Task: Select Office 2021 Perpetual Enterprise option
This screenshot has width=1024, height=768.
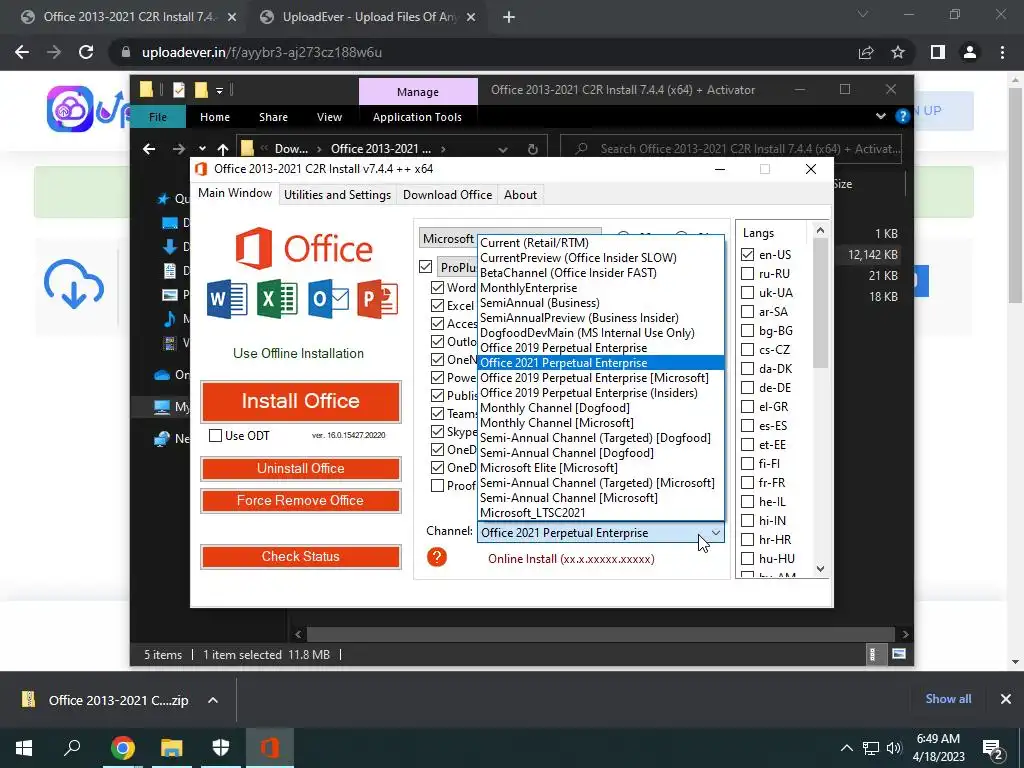Action: [601, 362]
